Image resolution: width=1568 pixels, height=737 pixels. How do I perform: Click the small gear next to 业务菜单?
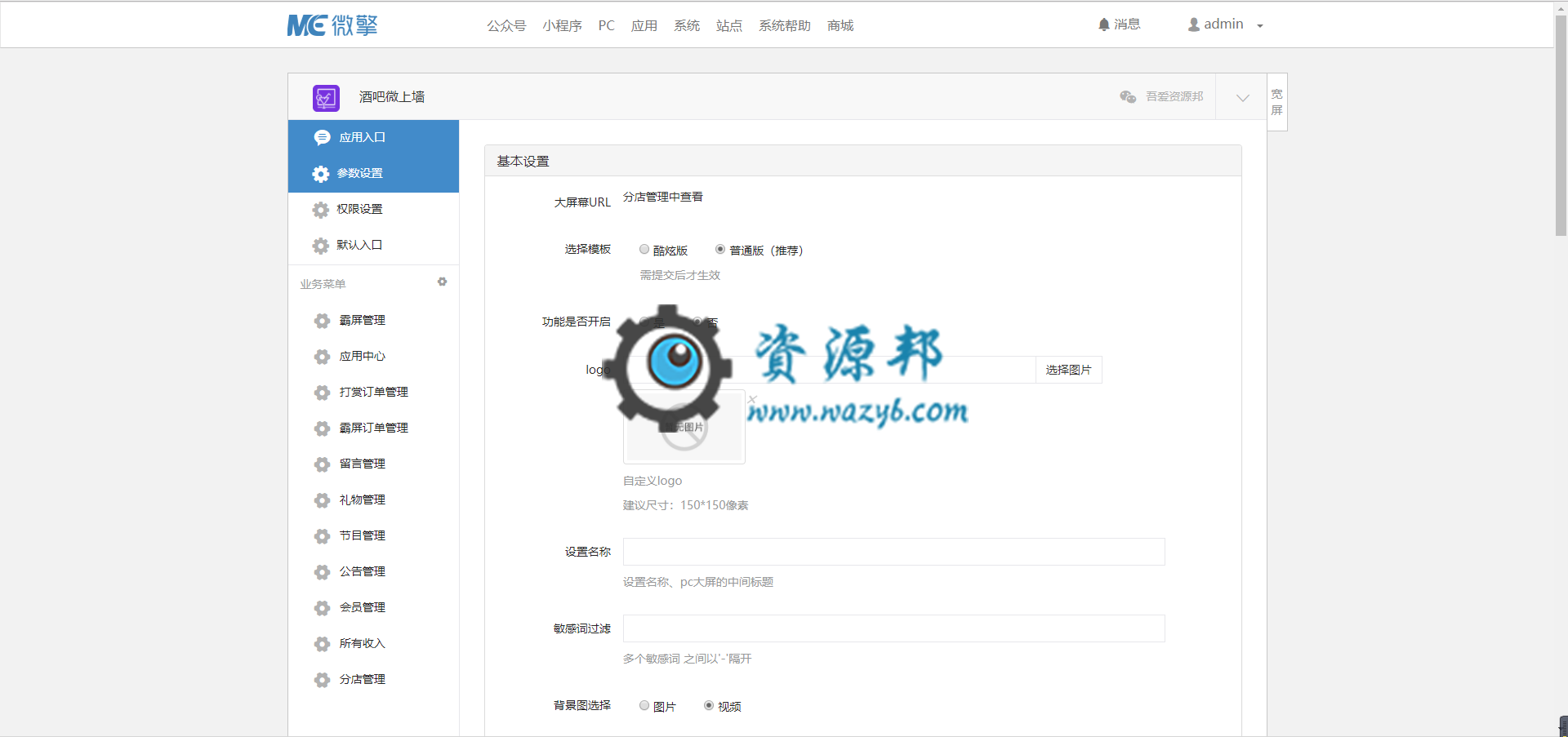[x=442, y=282]
